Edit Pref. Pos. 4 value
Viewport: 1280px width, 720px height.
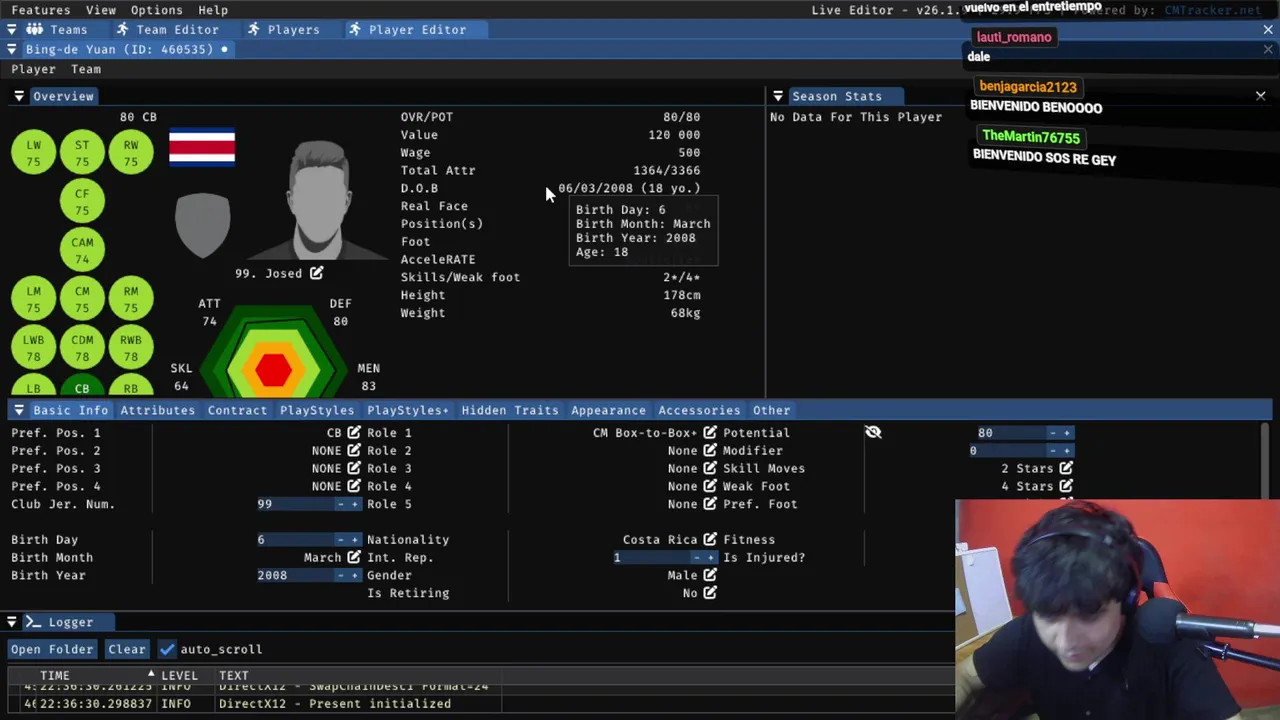coord(353,487)
